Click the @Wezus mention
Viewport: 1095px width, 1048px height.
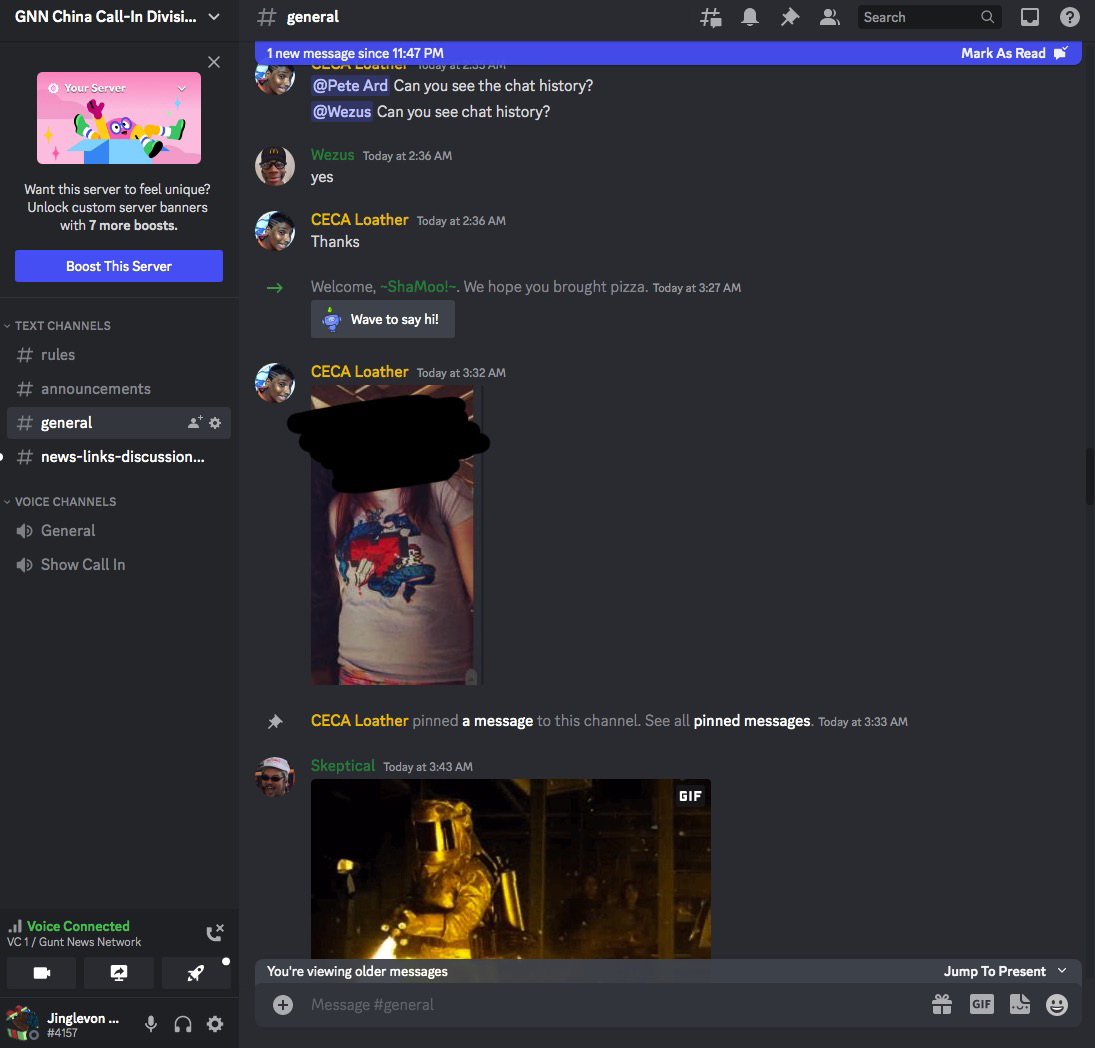pyautogui.click(x=341, y=112)
